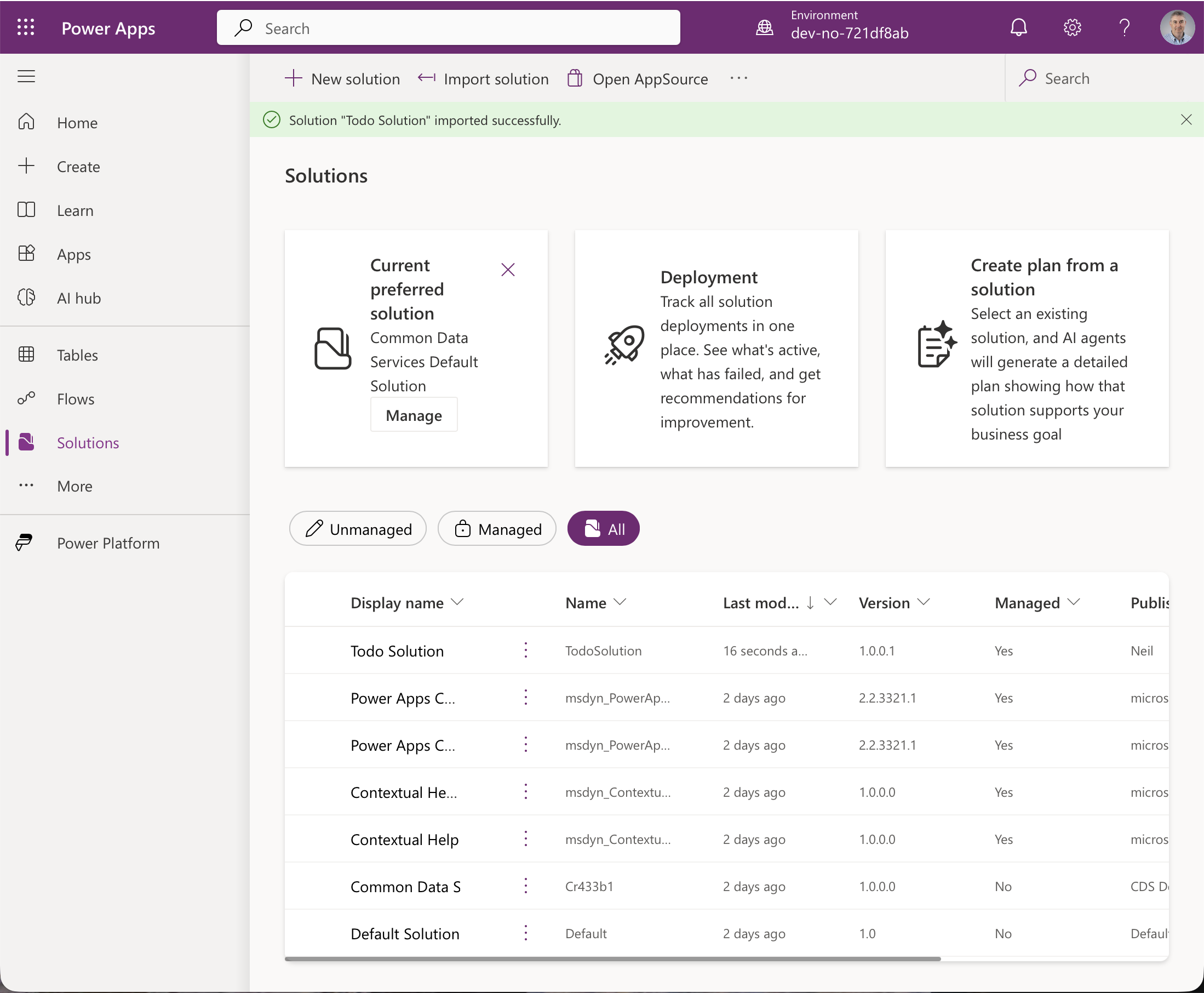The image size is (1204, 993).
Task: Open the Name column dropdown
Action: coord(620,602)
